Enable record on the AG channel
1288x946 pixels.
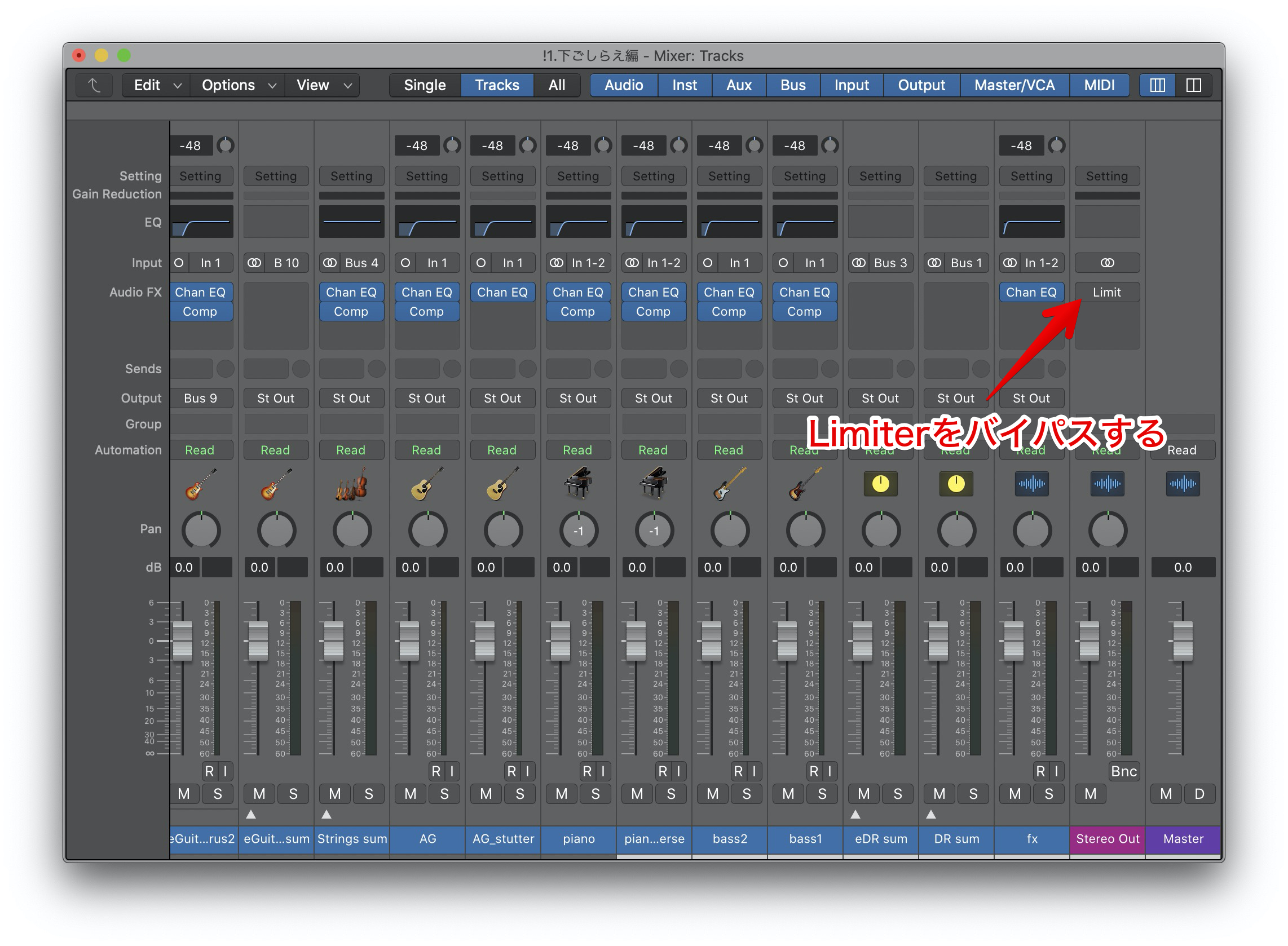tap(436, 771)
